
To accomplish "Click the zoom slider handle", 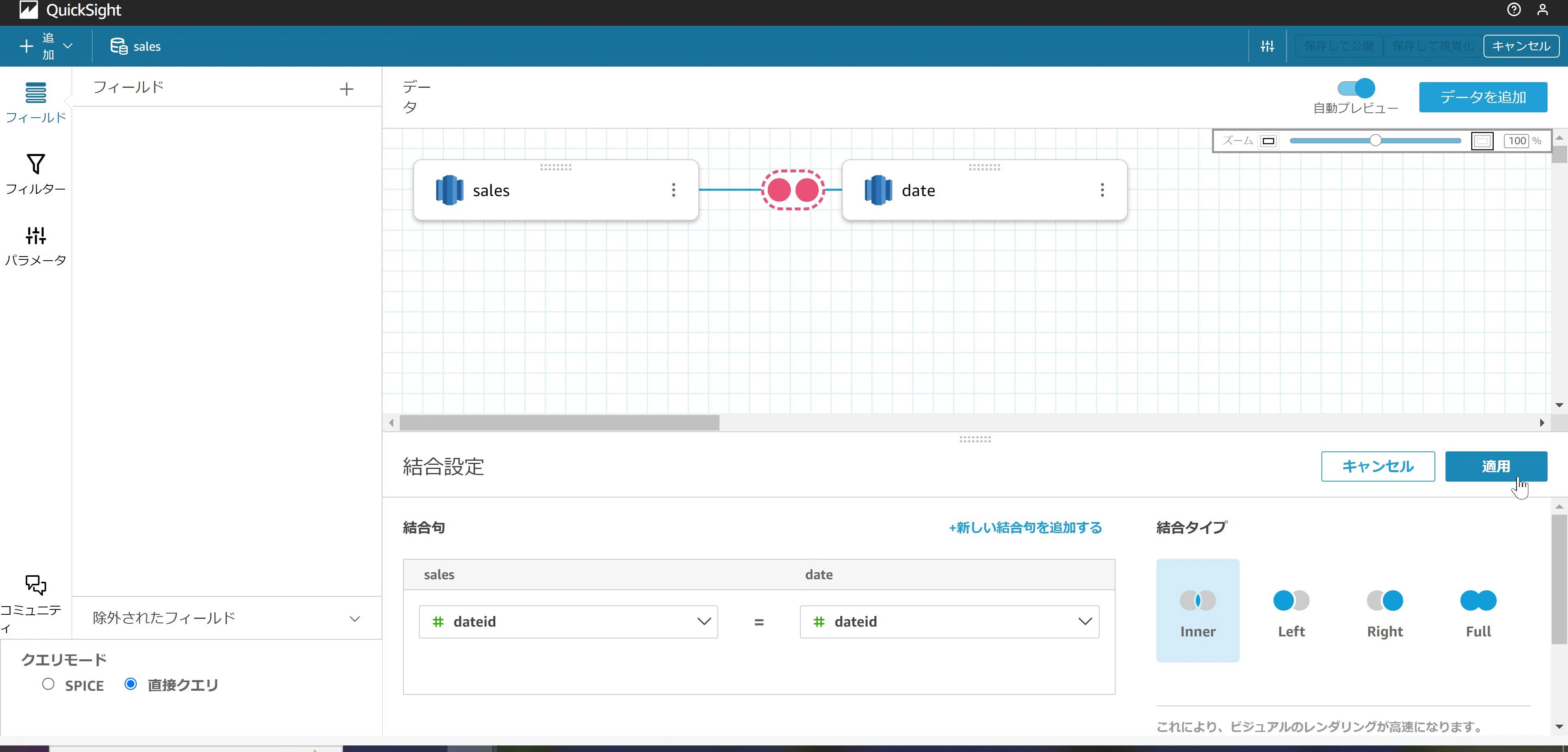I will (x=1375, y=141).
